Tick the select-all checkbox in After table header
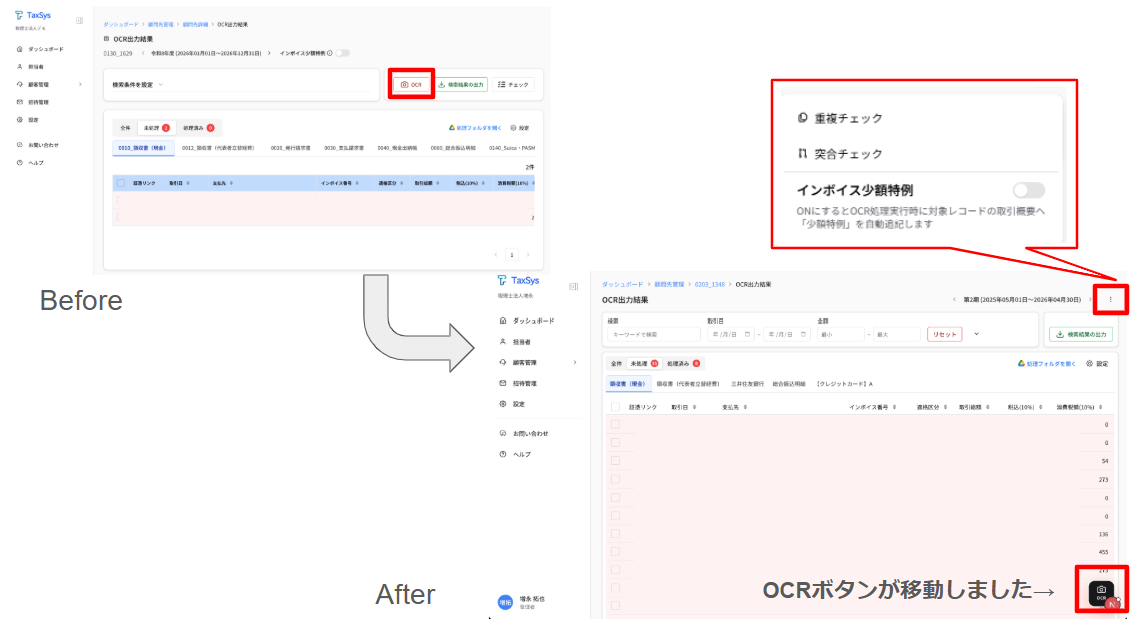The height and width of the screenshot is (636, 1136). click(615, 407)
